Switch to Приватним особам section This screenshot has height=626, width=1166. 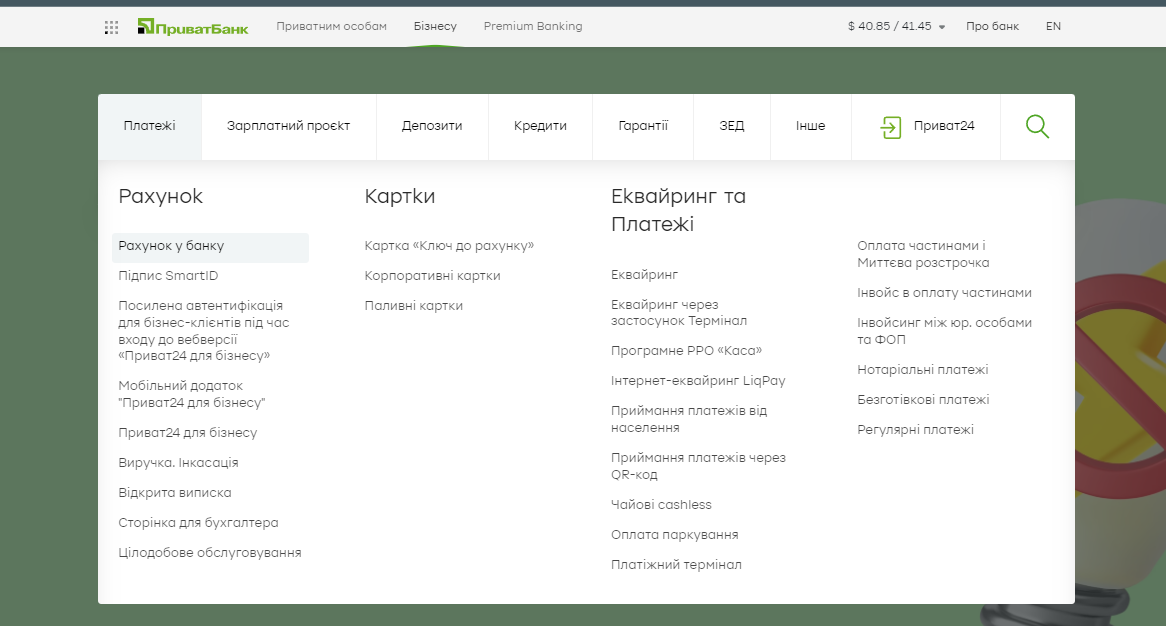332,26
